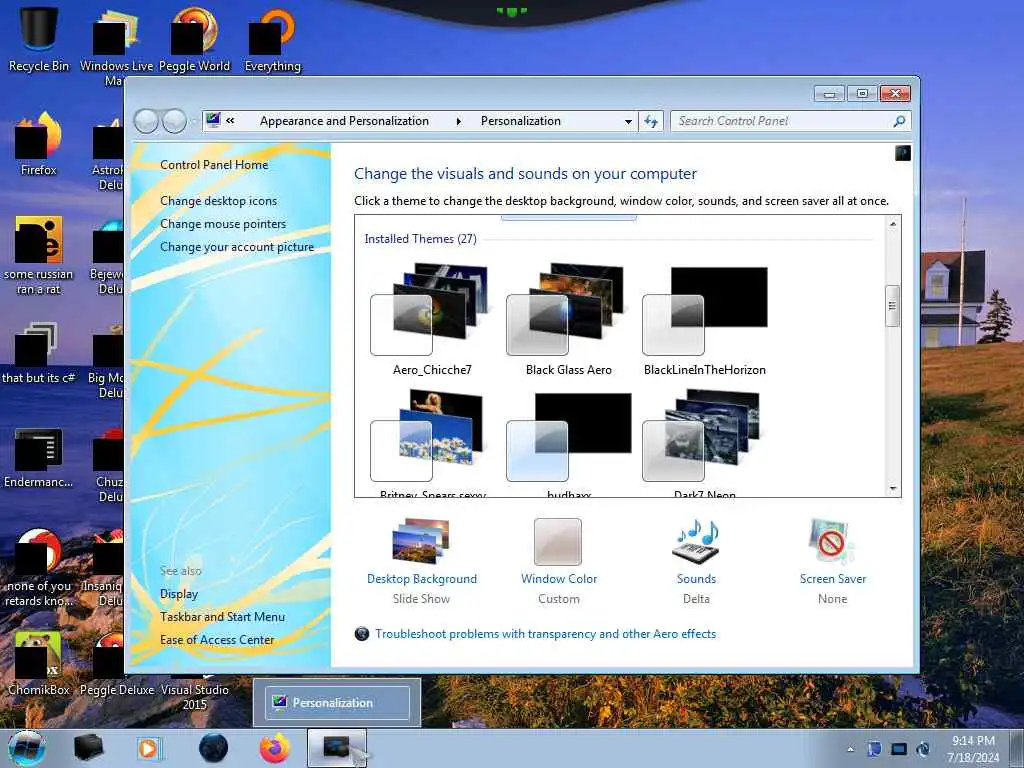Open 'some russian ran a rat' desktop icon

point(39,255)
